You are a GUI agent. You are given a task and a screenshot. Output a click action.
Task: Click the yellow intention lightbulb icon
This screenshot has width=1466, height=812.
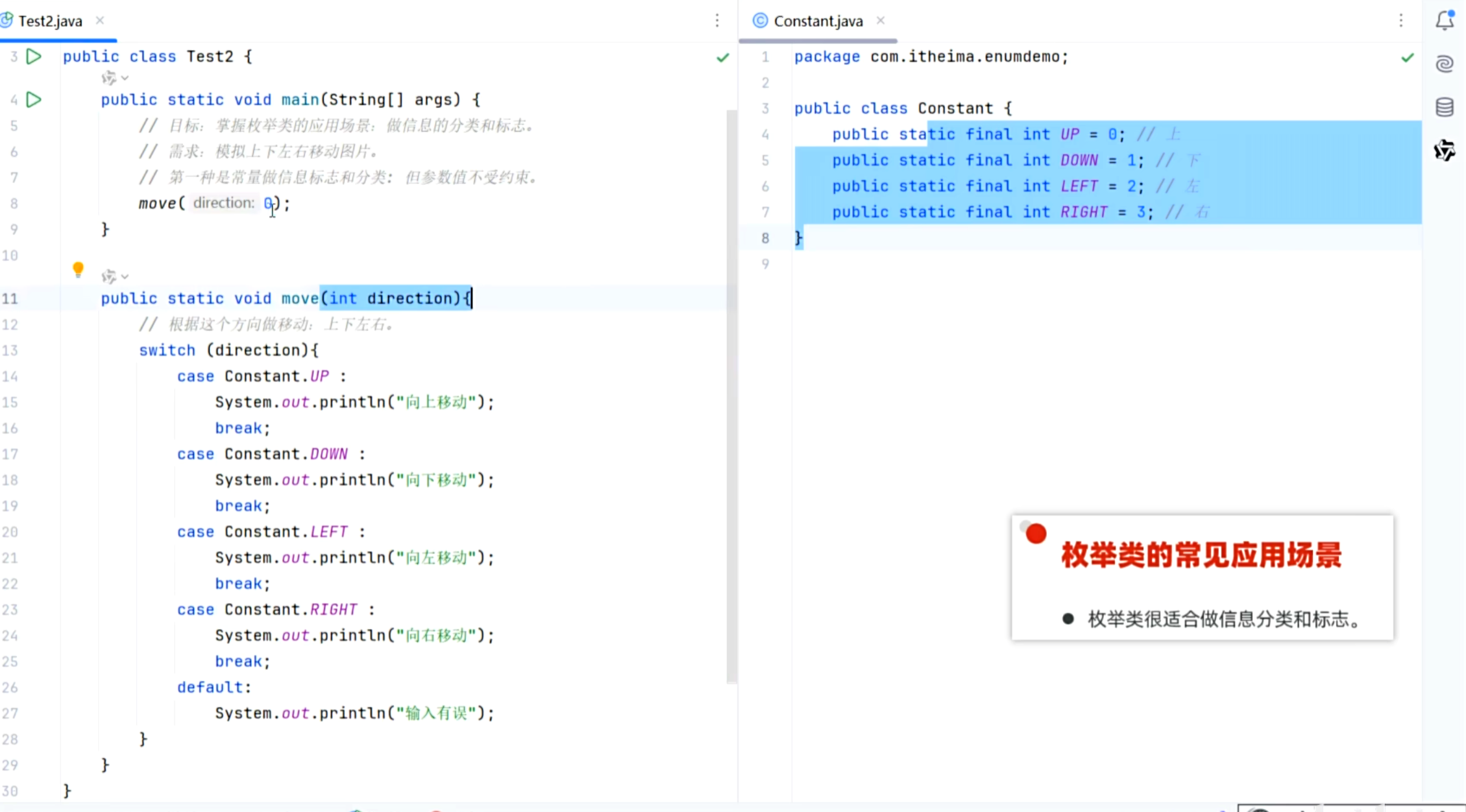pos(78,269)
